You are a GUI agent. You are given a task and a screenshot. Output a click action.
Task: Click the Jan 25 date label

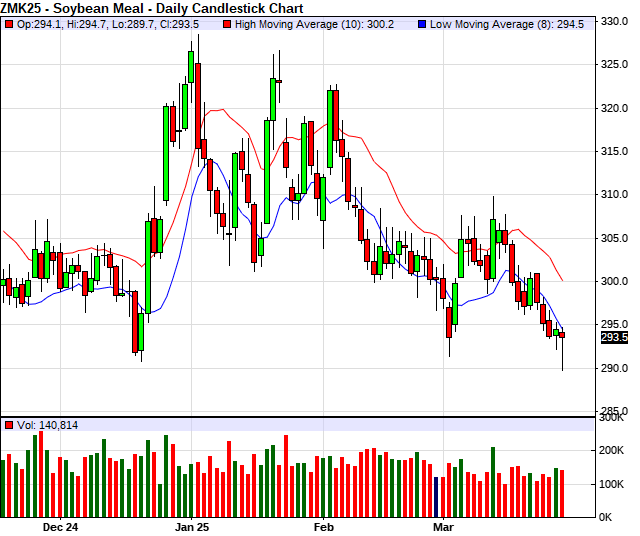click(x=191, y=525)
